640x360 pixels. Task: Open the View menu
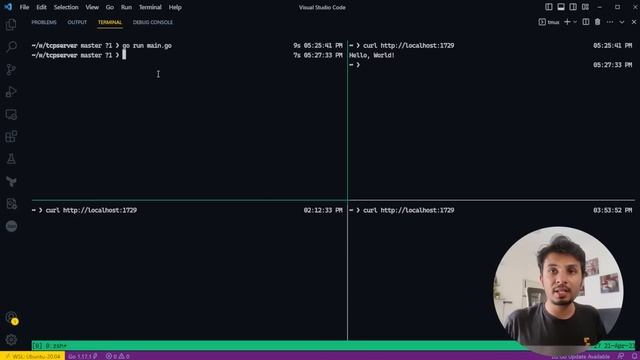point(92,7)
